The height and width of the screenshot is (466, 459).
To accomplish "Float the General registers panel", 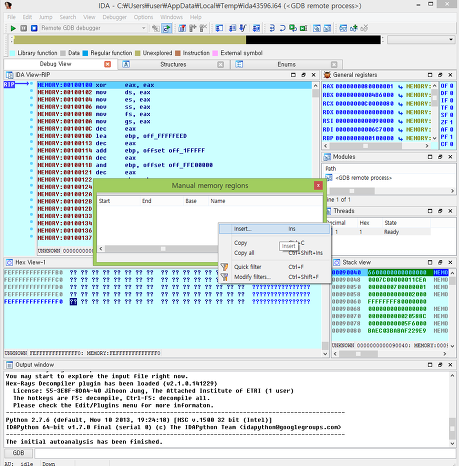I will pyautogui.click(x=440, y=75).
